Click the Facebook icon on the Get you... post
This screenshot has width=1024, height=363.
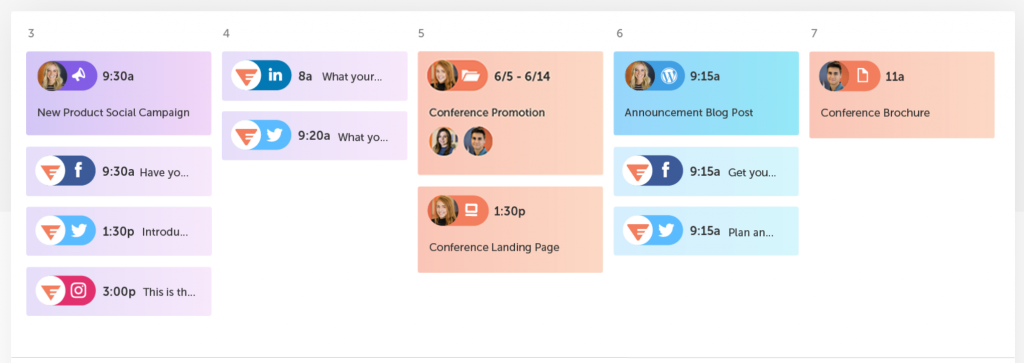pos(667,171)
